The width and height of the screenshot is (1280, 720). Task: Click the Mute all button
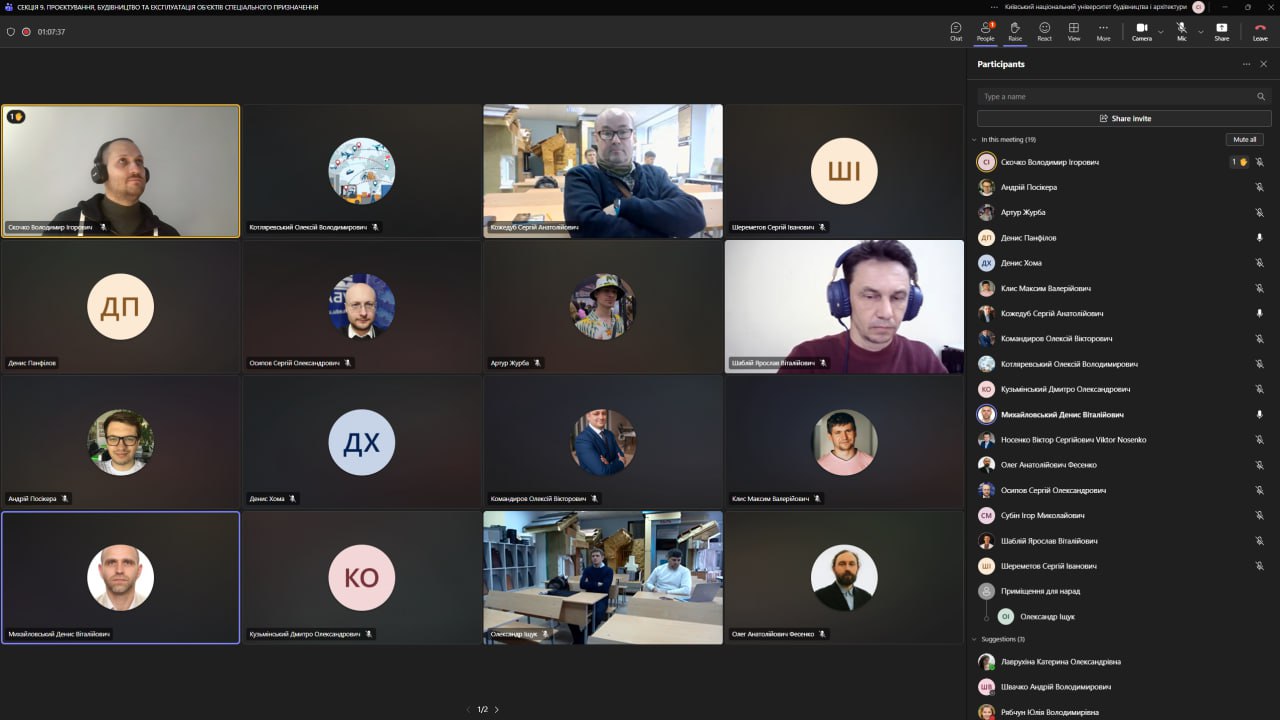(1244, 140)
